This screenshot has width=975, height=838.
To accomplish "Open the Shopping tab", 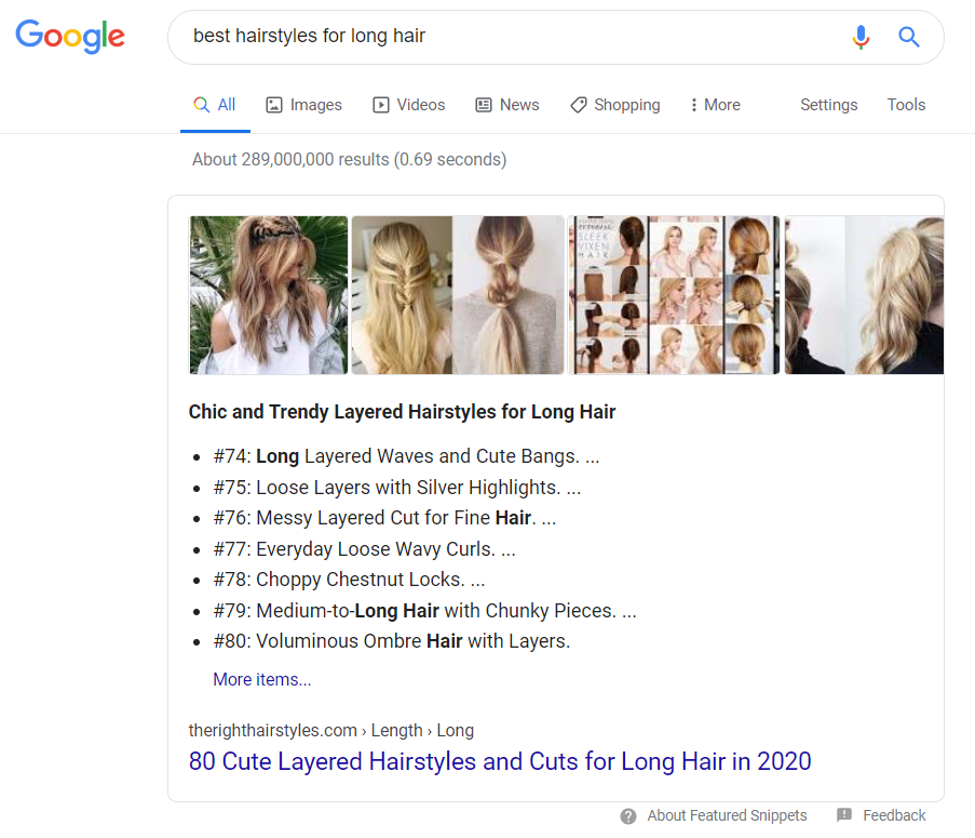I will pos(615,105).
